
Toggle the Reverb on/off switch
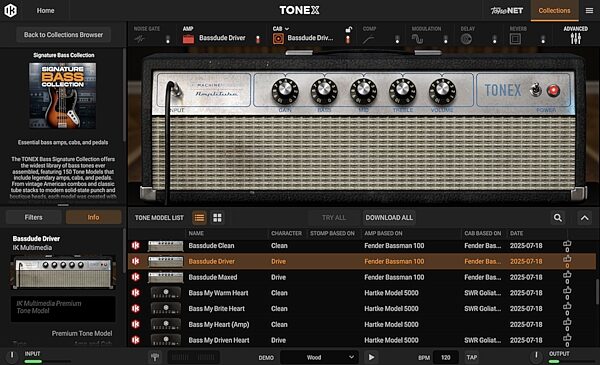tap(543, 39)
